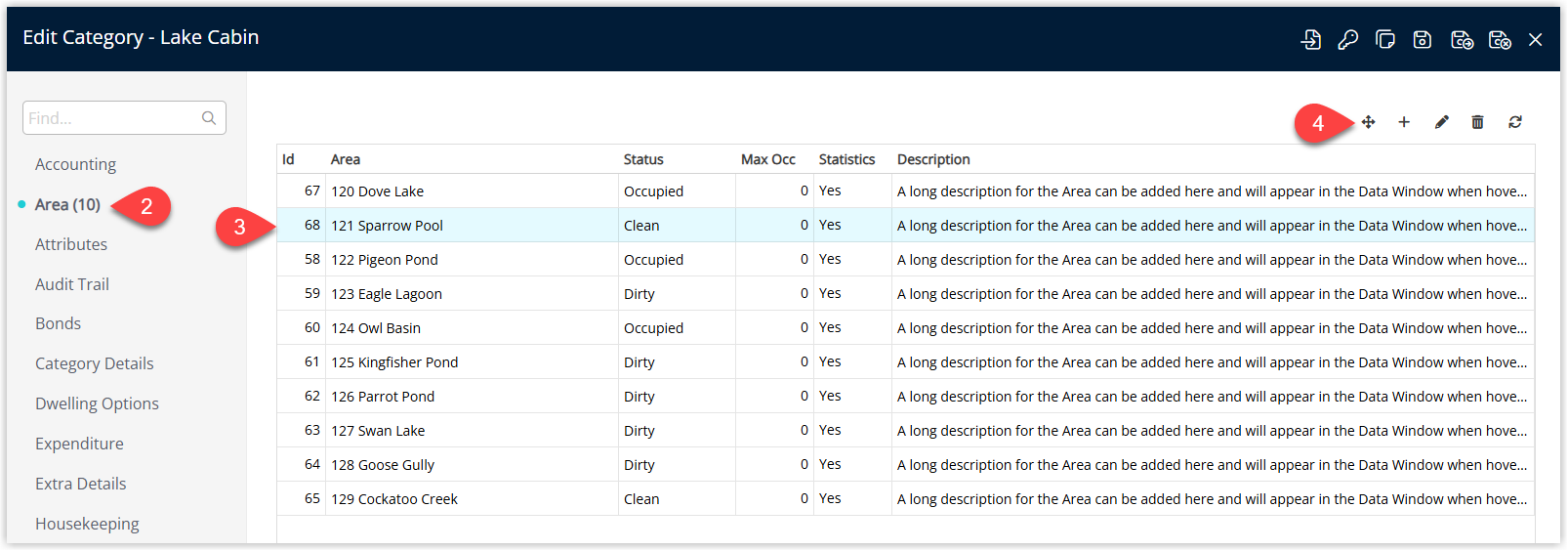Click save disk icon with arrow badge

(1462, 40)
